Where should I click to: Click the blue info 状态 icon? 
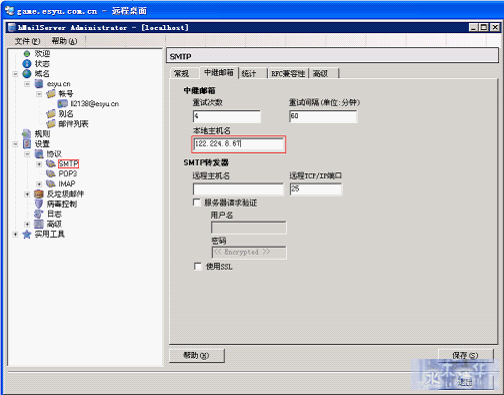(x=27, y=63)
